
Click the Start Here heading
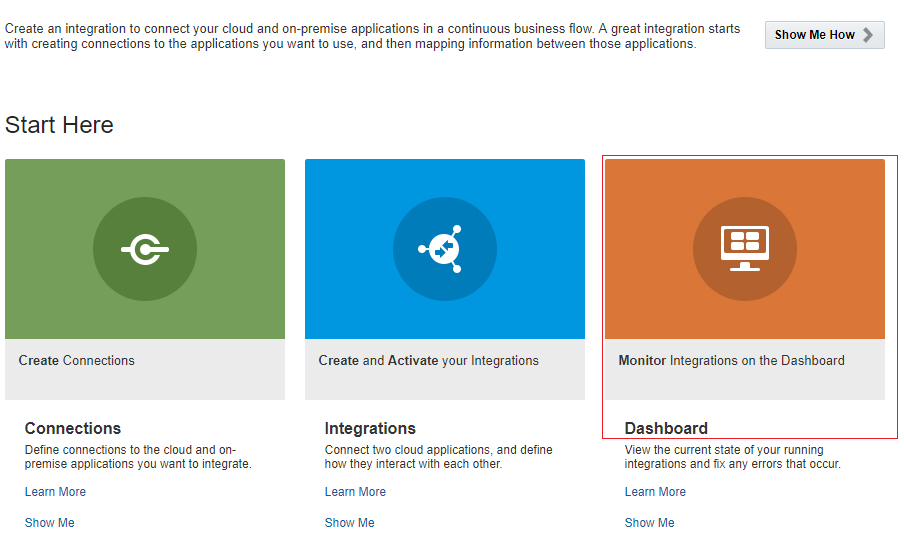59,125
